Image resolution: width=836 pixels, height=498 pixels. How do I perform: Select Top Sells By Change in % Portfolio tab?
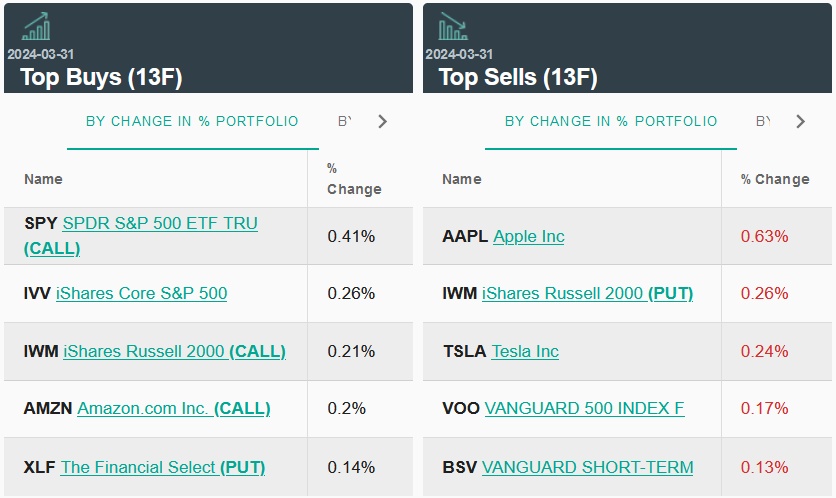[x=611, y=121]
